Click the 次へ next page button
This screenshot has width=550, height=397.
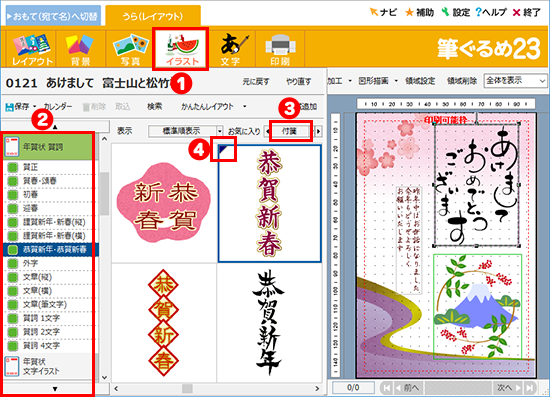click(x=509, y=388)
